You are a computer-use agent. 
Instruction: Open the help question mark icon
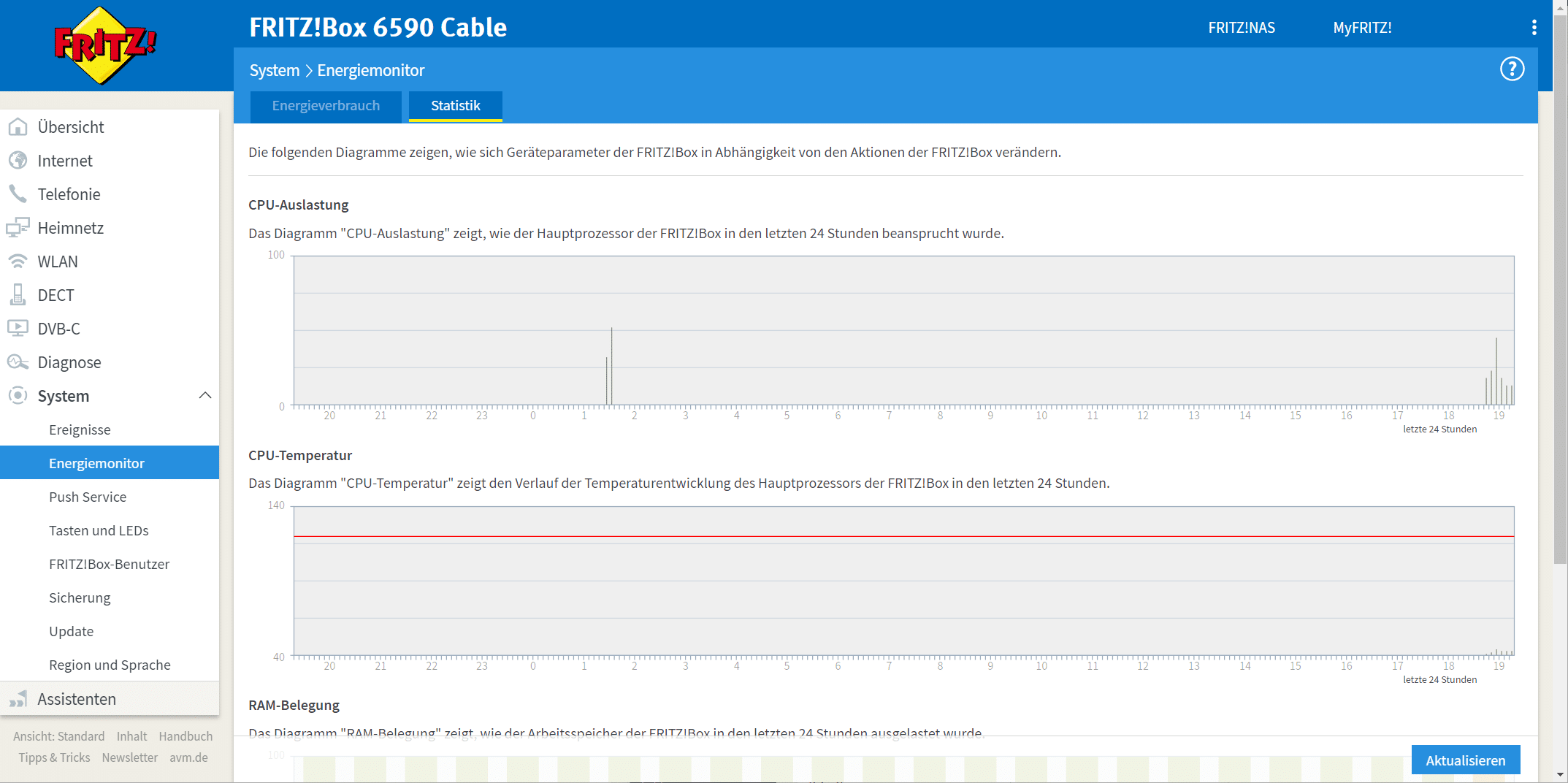(x=1511, y=69)
